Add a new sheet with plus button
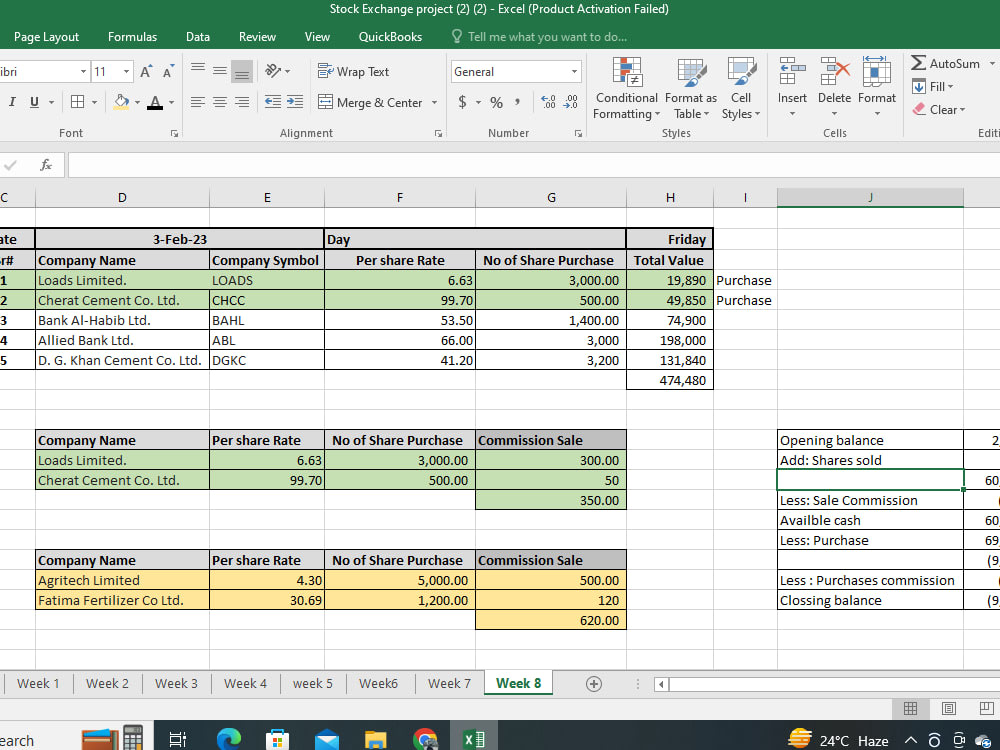 594,684
